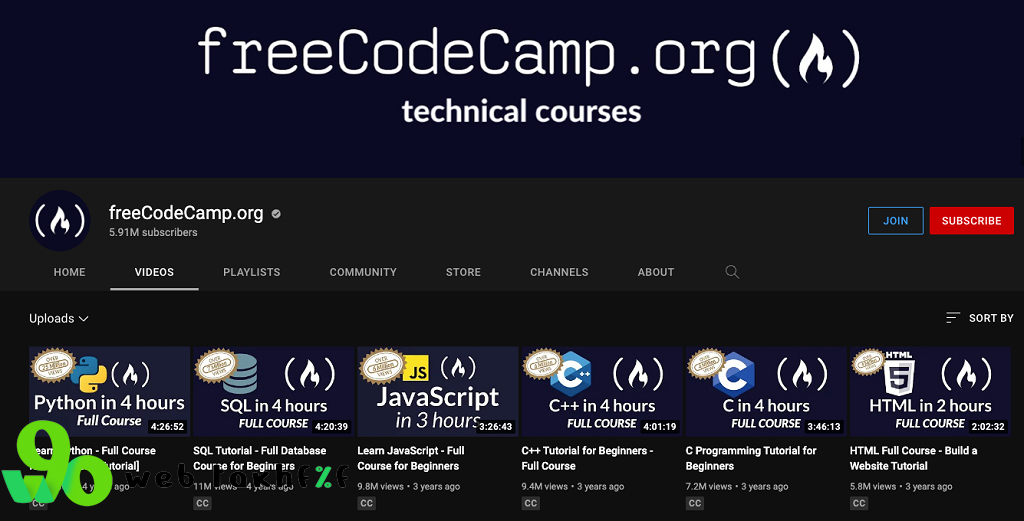1024x521 pixels.
Task: Go to the HOME tab
Action: [69, 272]
